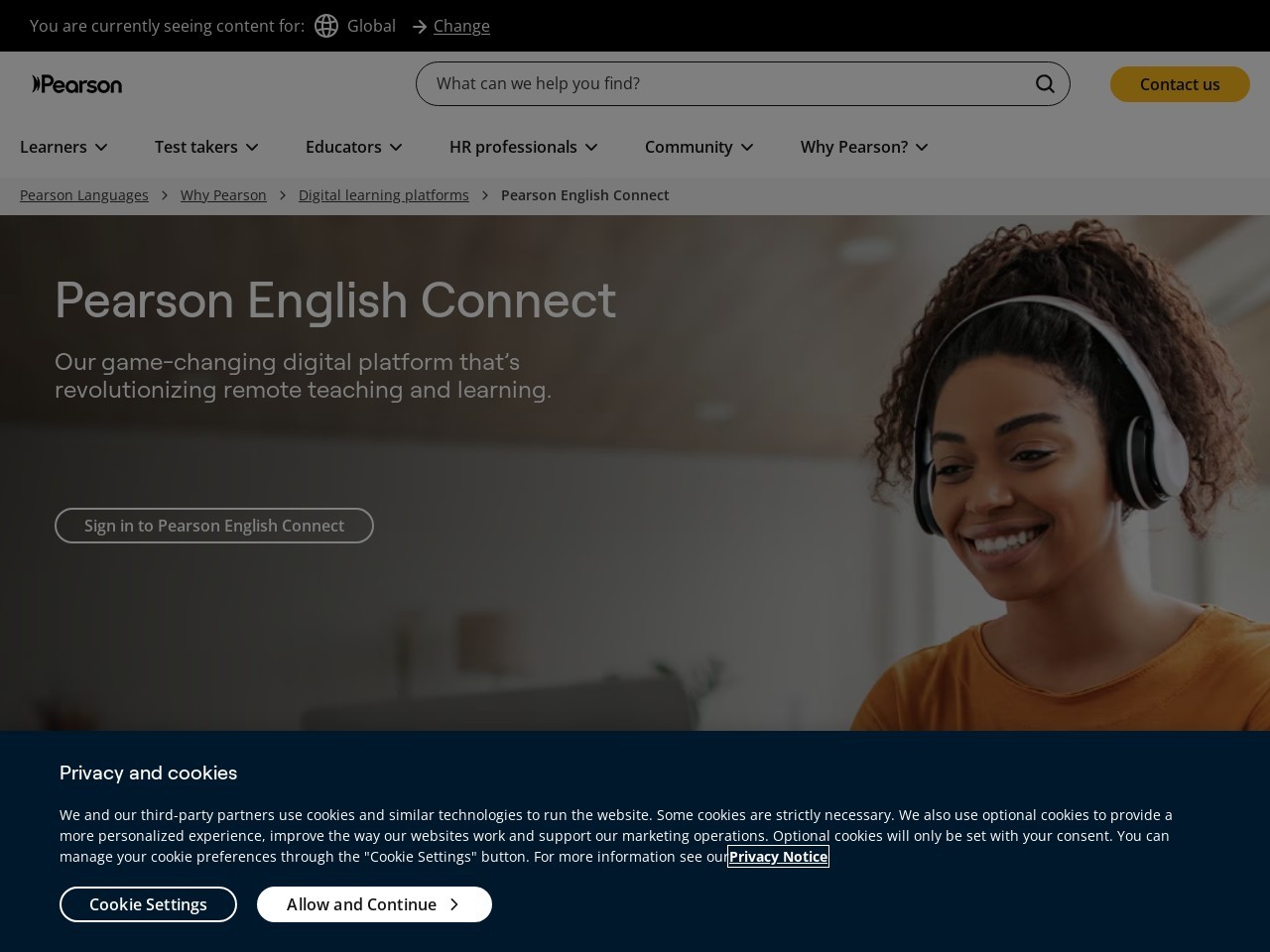Expand the Learners menu
The width and height of the screenshot is (1270, 952).
pos(64,147)
